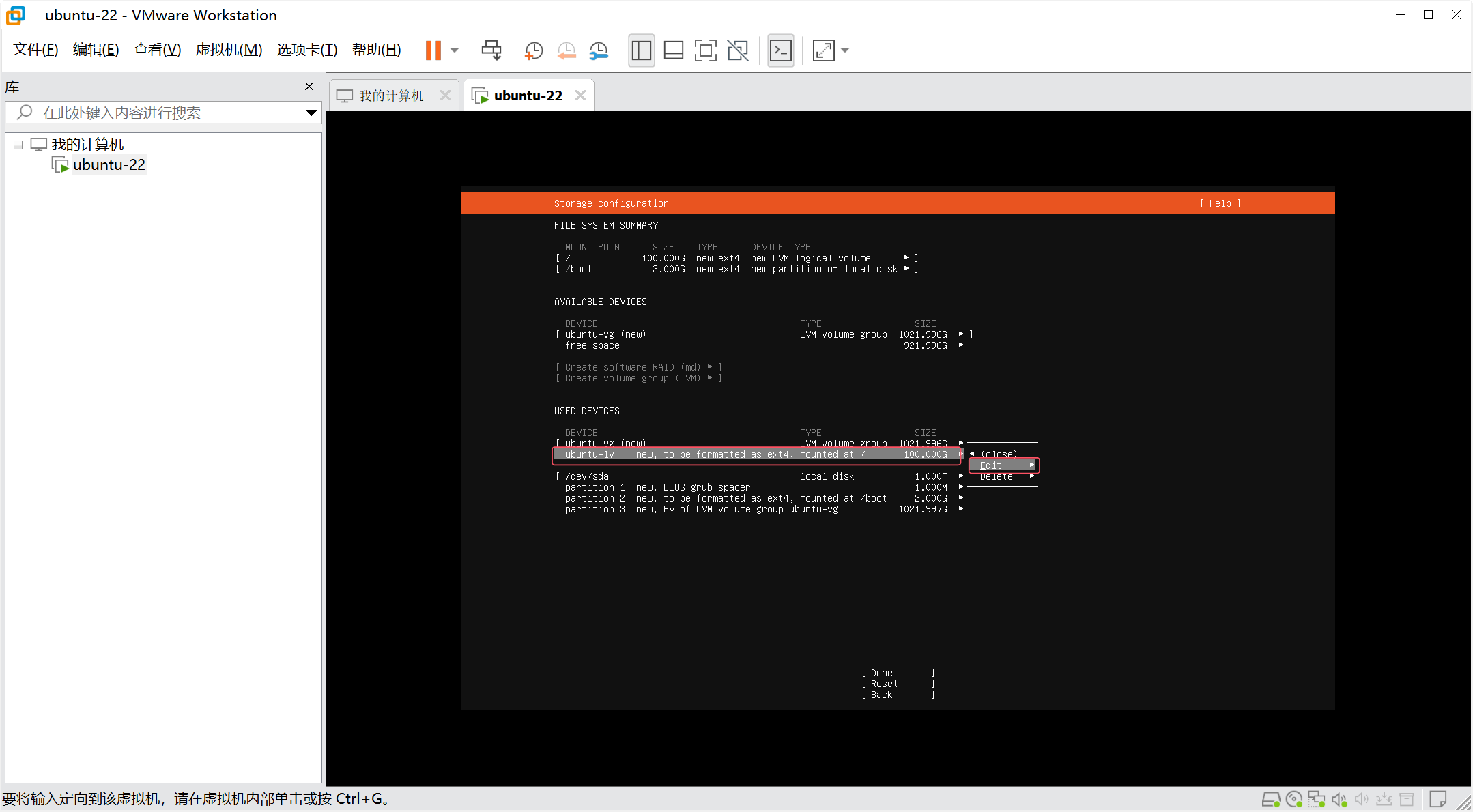Screen dimensions: 1473x812
Task: Select the /boot mount point row
Action: tap(736, 269)
